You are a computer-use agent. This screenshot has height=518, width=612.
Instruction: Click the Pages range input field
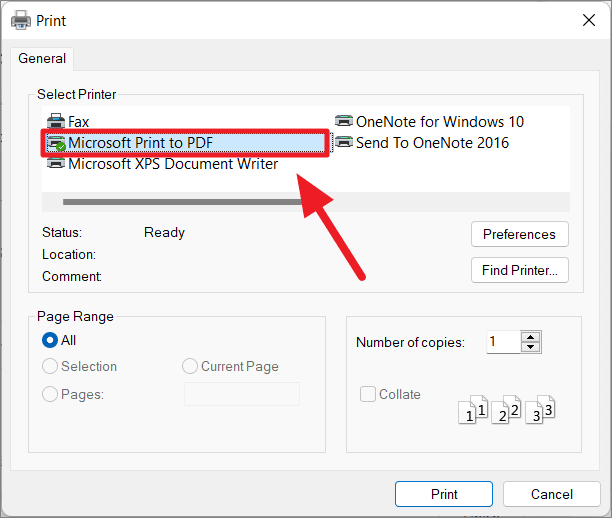click(242, 394)
